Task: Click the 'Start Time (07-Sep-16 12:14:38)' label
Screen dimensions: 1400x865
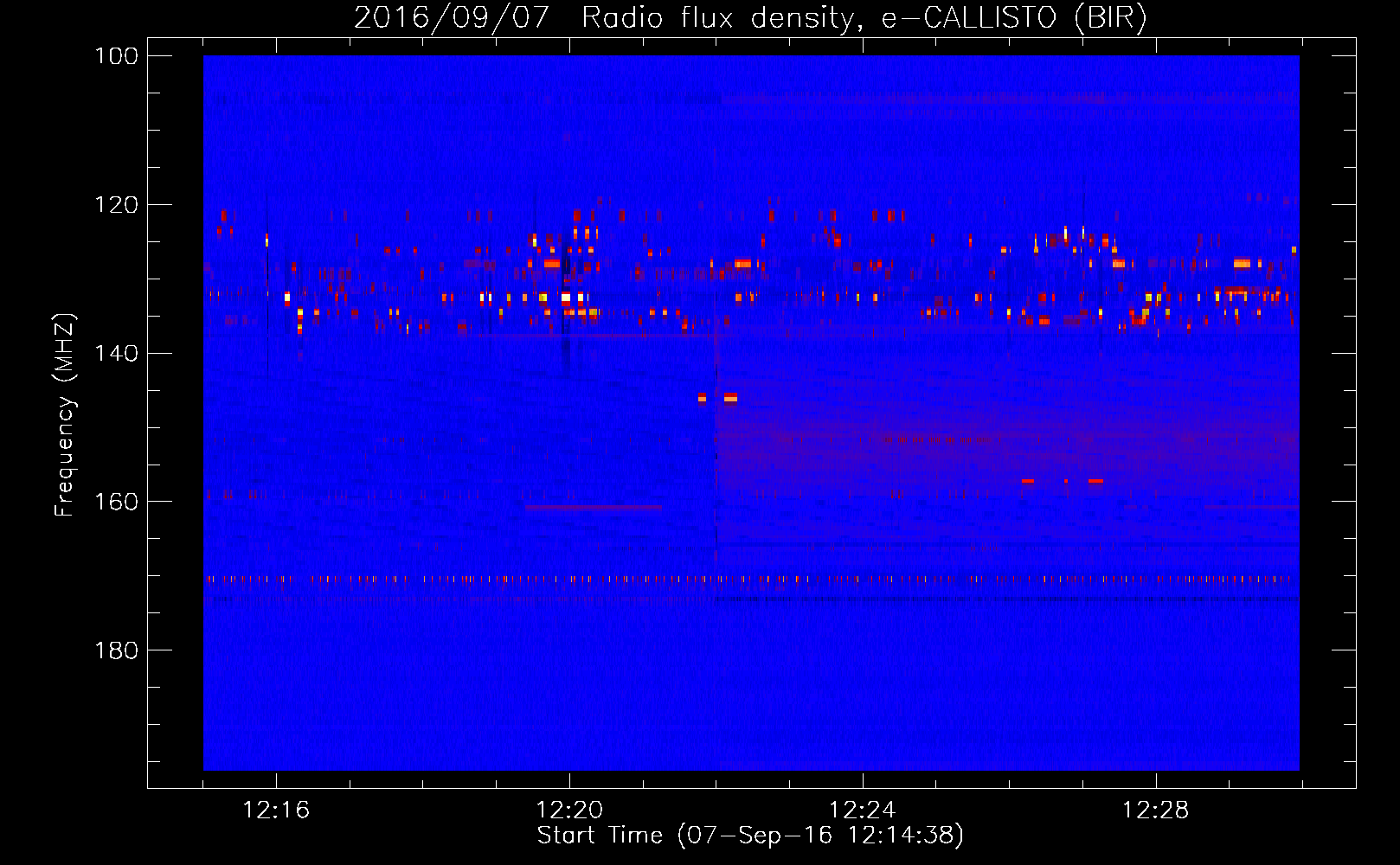Action: coord(750,836)
